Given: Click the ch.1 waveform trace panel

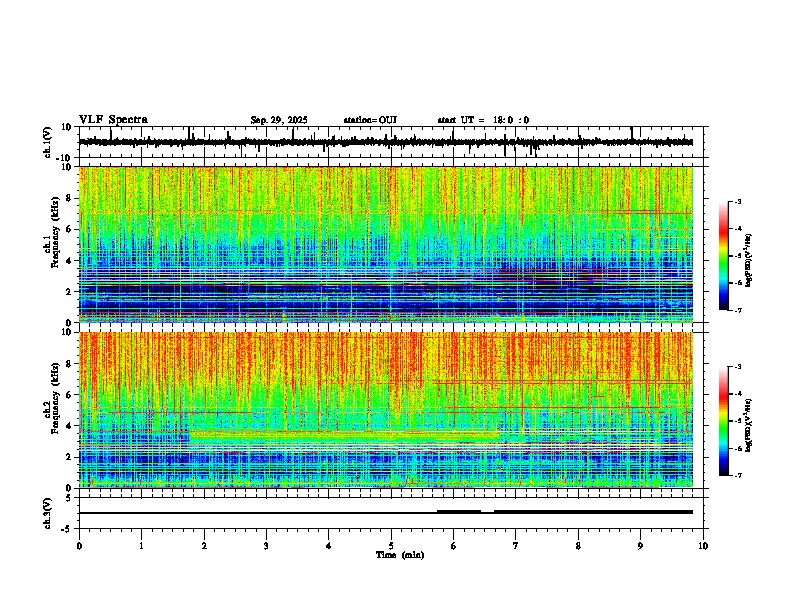Looking at the screenshot, I should pyautogui.click(x=393, y=142).
